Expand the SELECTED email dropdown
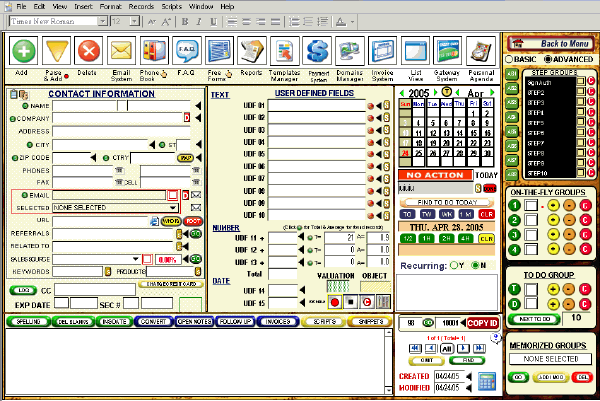 point(174,208)
